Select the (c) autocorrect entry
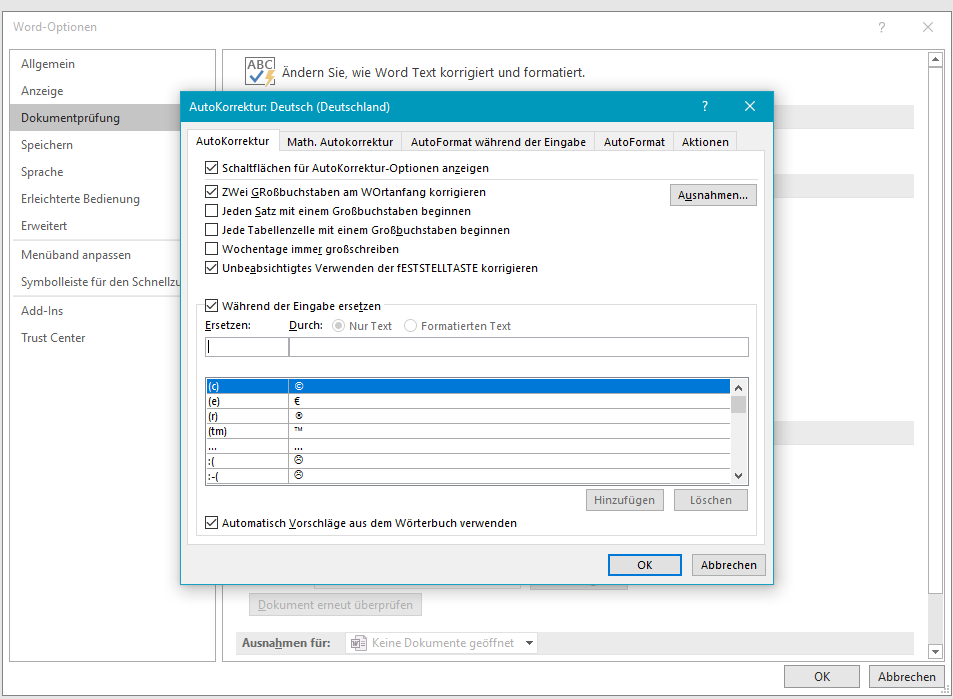Image resolution: width=953 pixels, height=699 pixels. (x=468, y=386)
